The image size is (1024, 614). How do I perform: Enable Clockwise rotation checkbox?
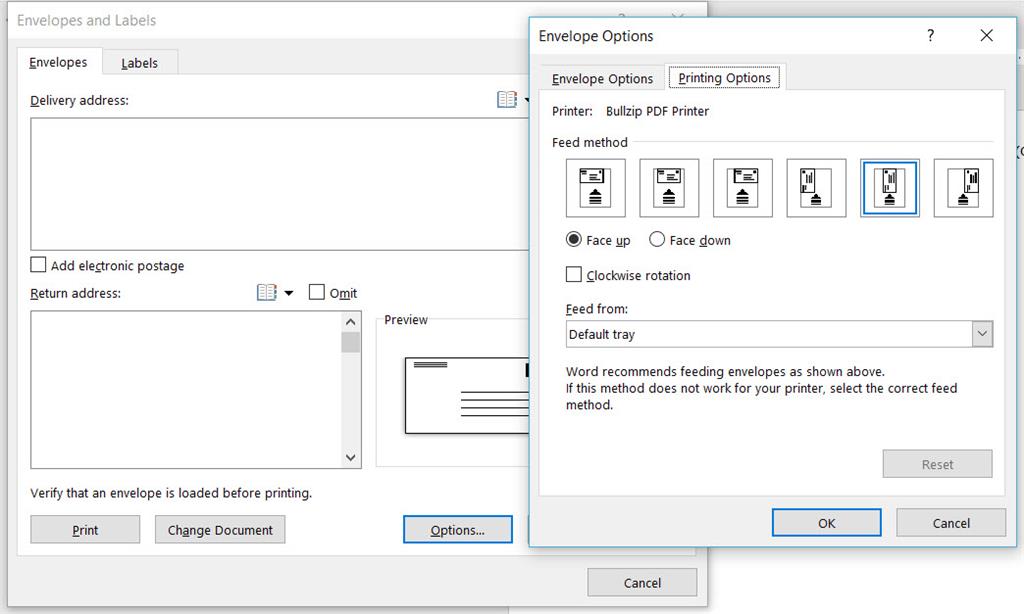[573, 274]
